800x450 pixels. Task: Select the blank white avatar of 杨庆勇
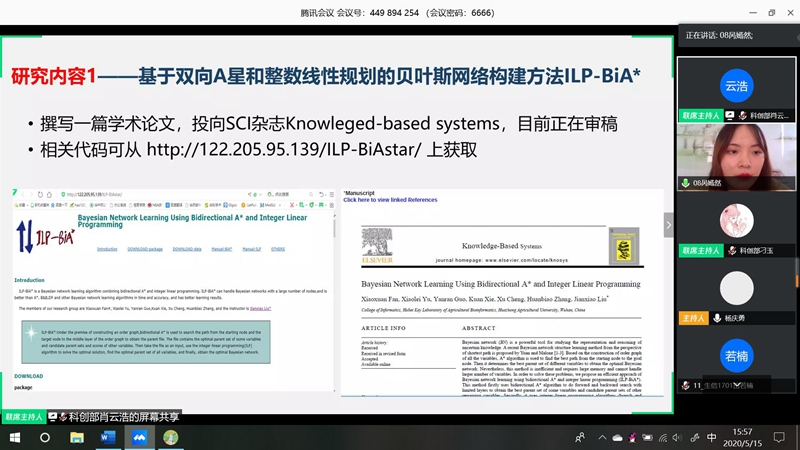tap(736, 288)
